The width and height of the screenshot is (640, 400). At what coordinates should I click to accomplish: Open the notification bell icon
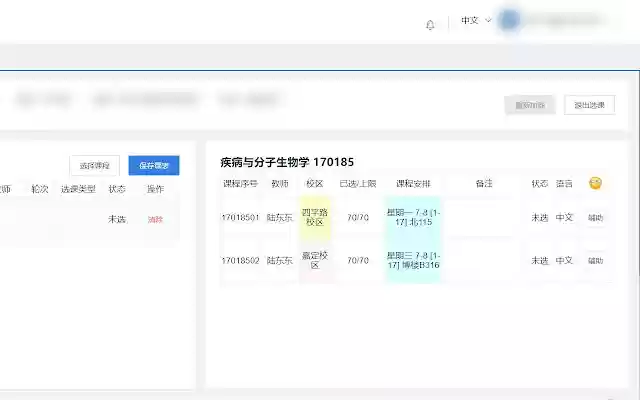tap(430, 25)
